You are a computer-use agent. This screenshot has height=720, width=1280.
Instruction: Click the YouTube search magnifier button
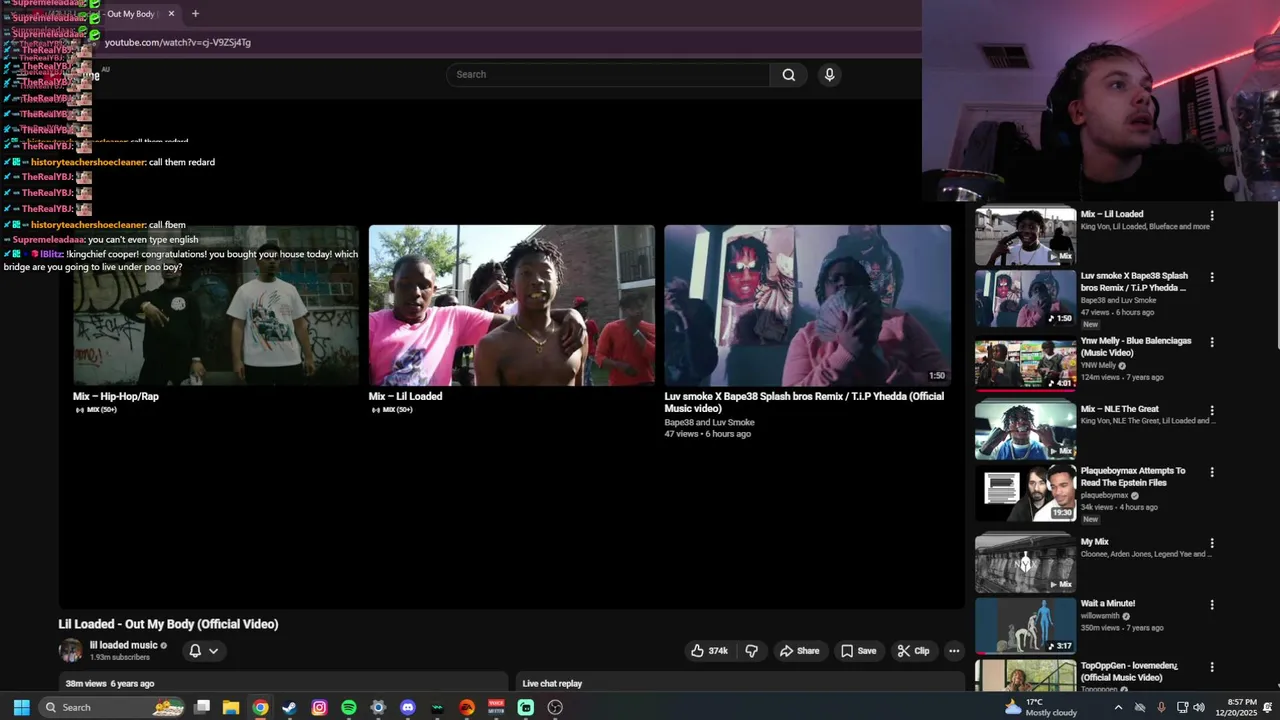789,75
